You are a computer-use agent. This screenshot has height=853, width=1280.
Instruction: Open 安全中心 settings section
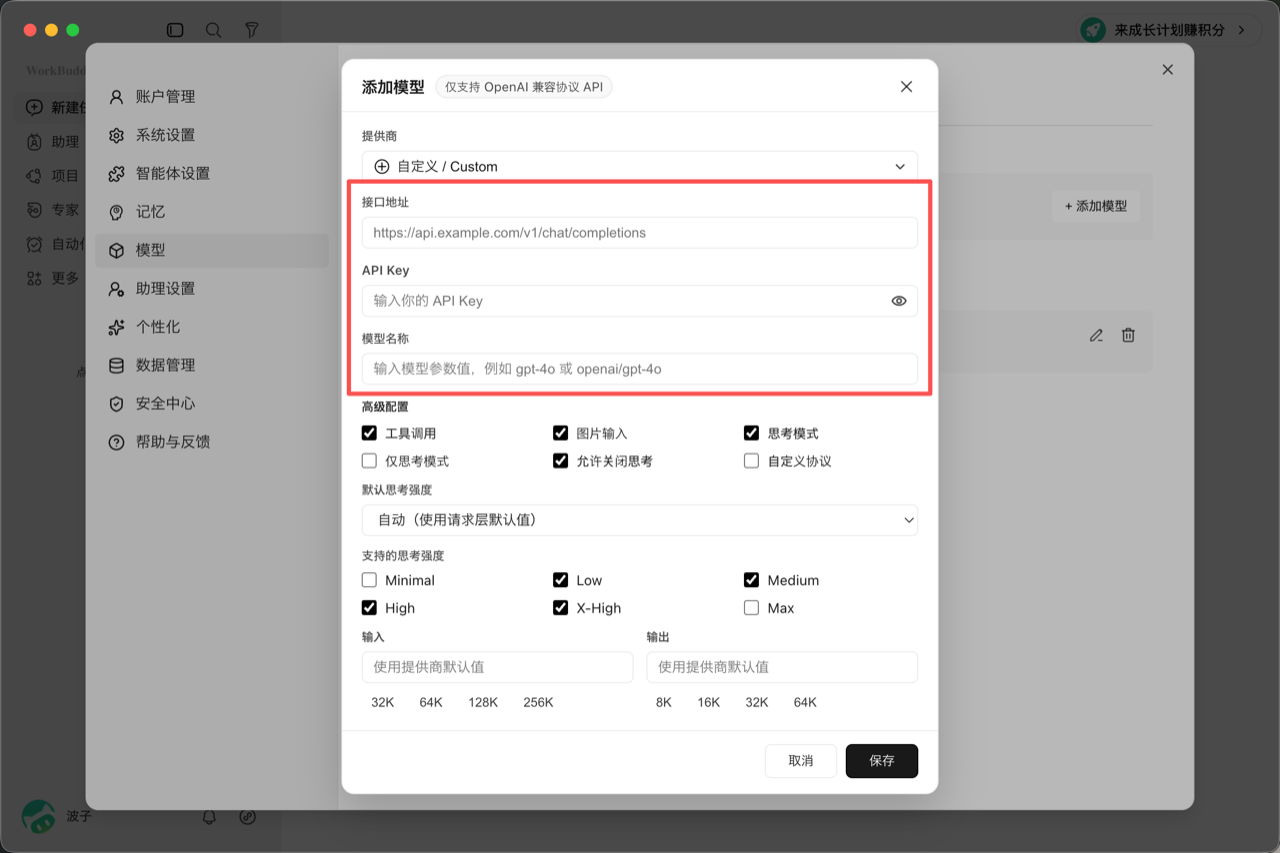tap(211, 403)
